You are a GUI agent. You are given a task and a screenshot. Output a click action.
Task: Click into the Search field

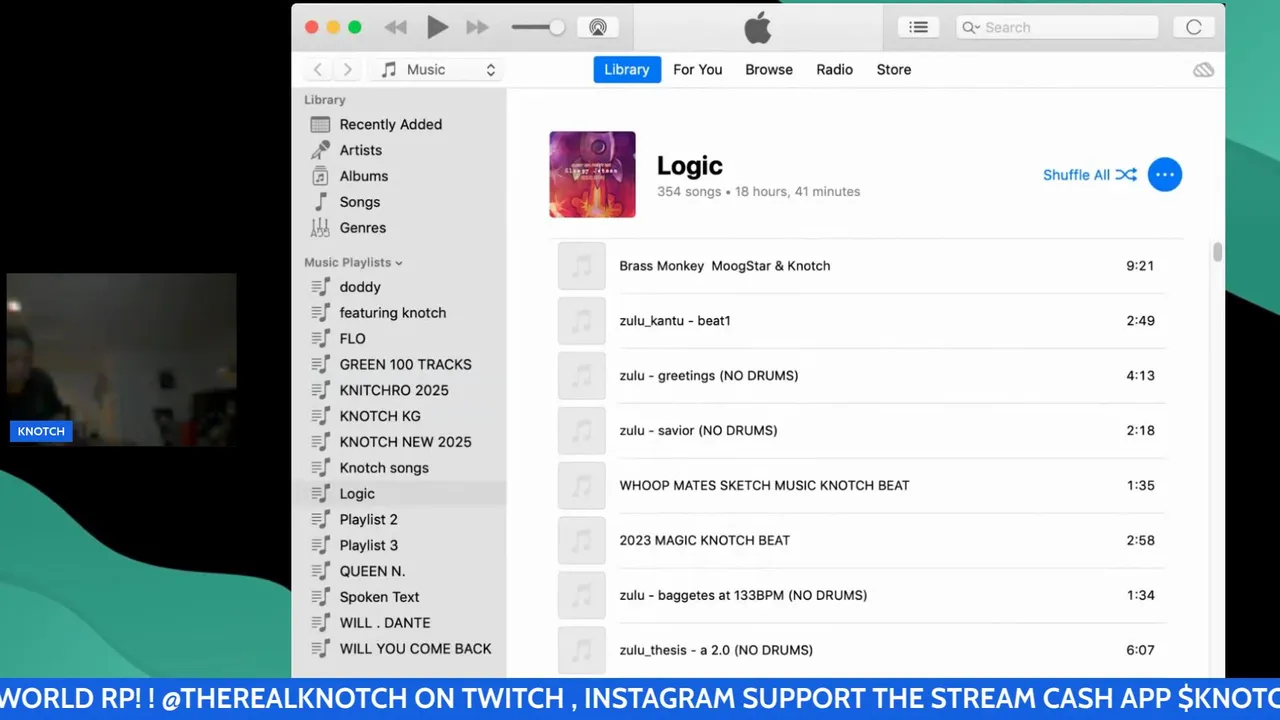coord(1057,27)
